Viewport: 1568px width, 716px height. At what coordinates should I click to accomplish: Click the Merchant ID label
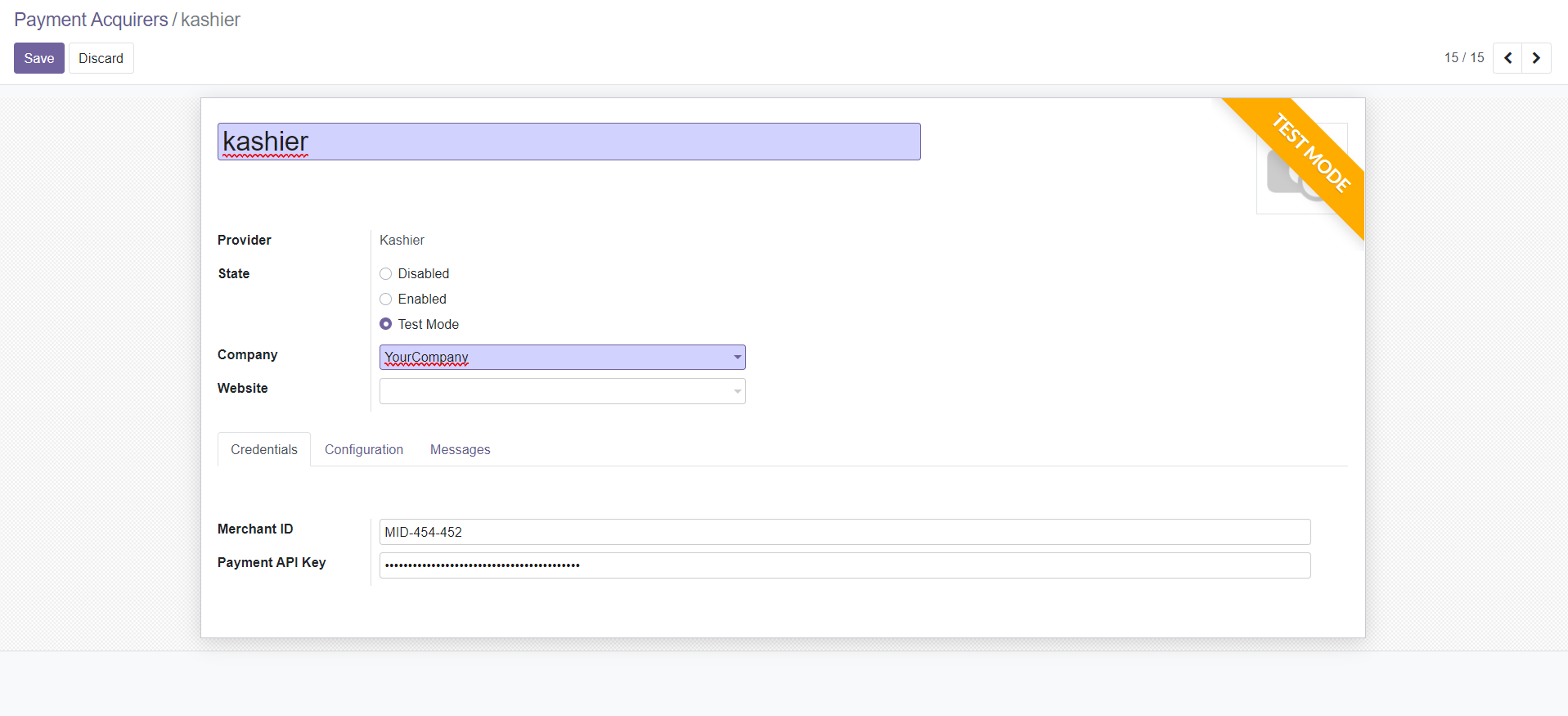coord(255,529)
